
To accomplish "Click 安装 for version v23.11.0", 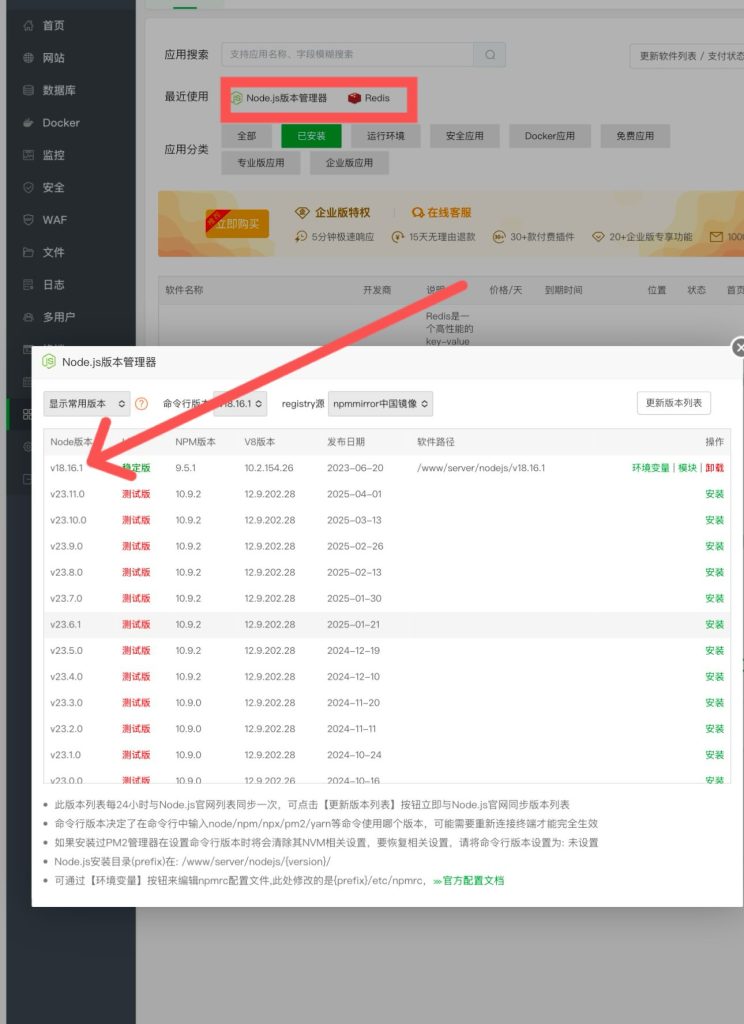I will 715,494.
